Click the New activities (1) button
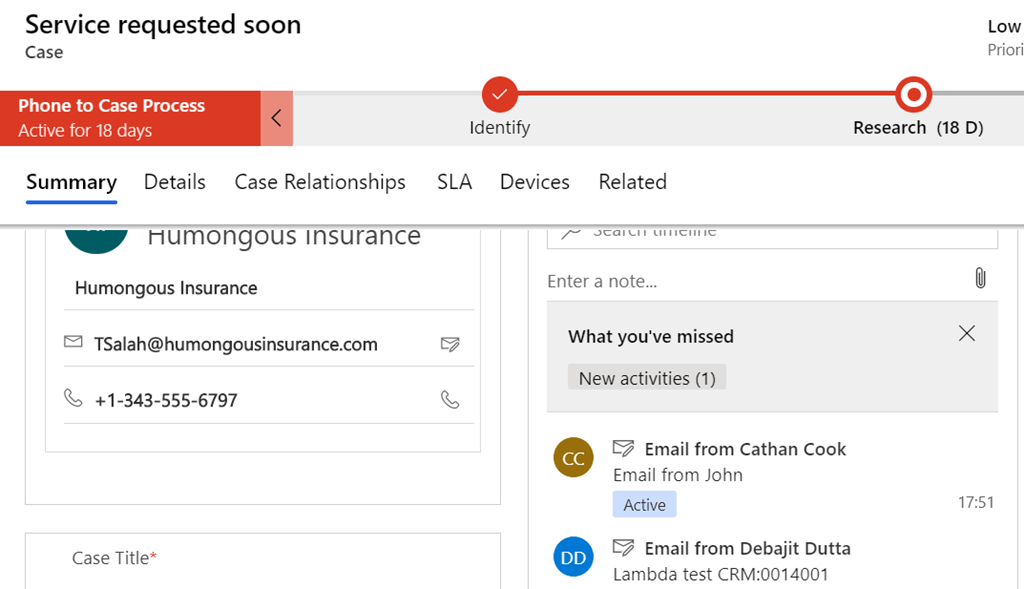The height and width of the screenshot is (589, 1024). (x=647, y=378)
